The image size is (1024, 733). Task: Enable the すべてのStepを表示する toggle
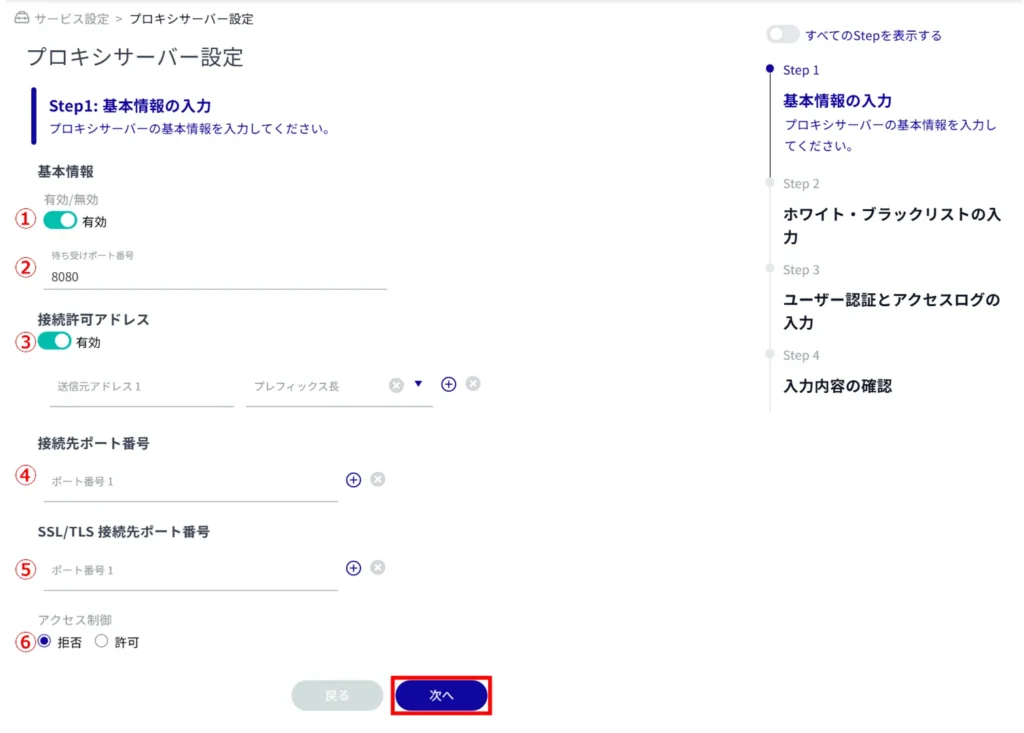click(x=783, y=35)
